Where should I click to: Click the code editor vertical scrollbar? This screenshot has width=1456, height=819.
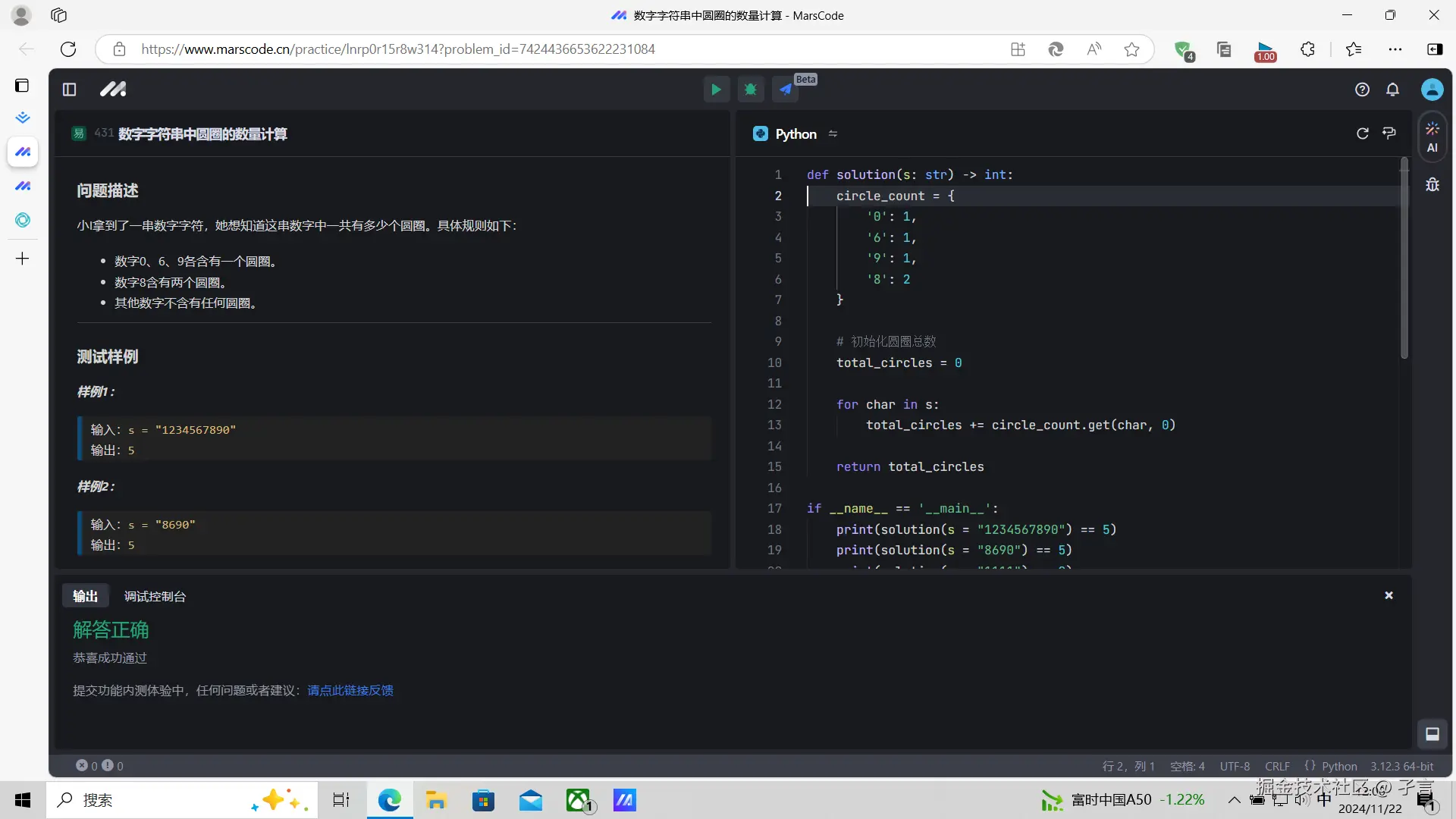(1404, 258)
